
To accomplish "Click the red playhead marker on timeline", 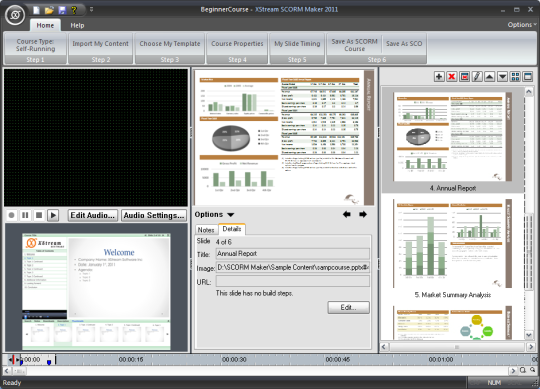I will [12, 360].
